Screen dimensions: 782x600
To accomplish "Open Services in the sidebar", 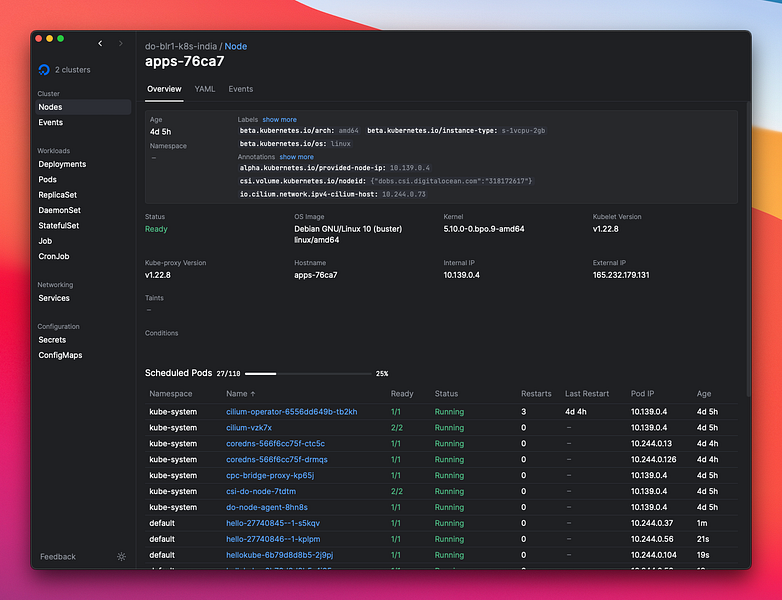I will tap(54, 298).
